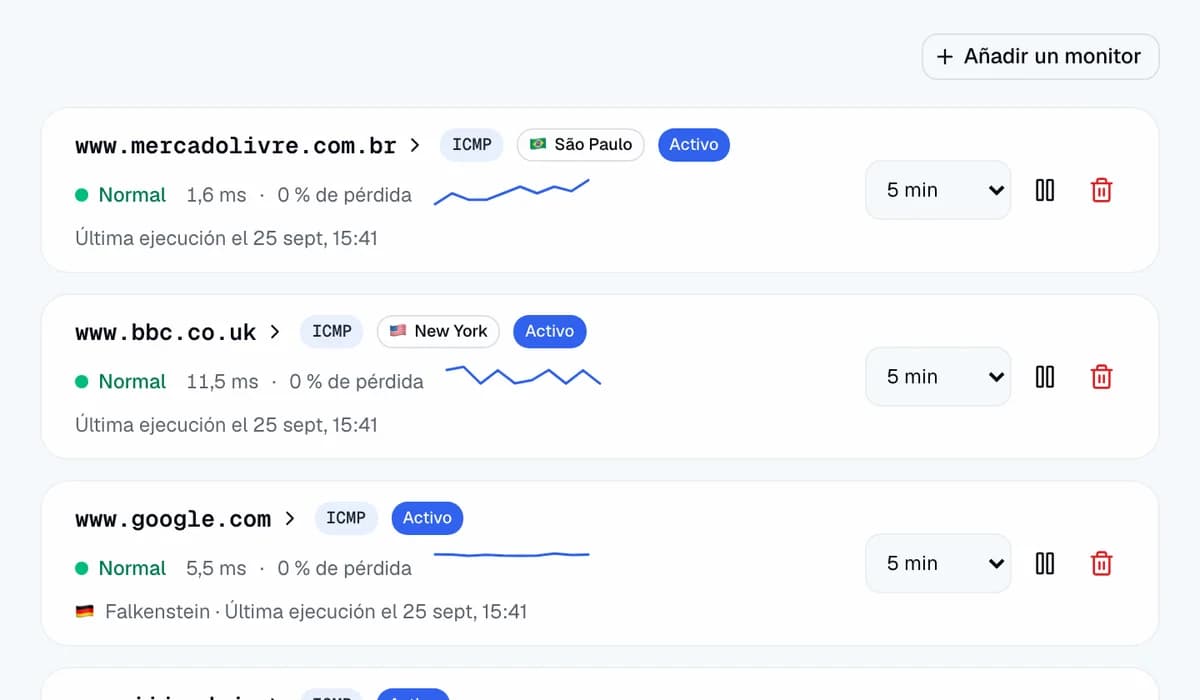Viewport: 1200px width, 700px height.
Task: Click "Última ejecución" text under mercadolivre status
Action: coord(227,238)
